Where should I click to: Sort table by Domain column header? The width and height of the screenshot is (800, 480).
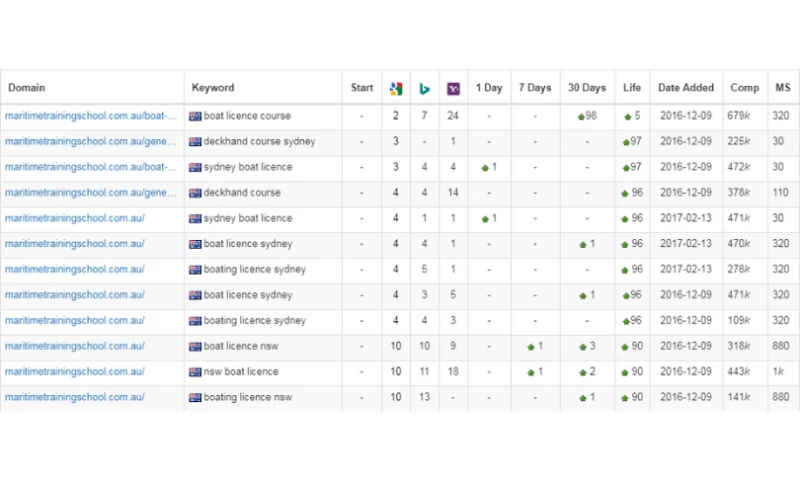tap(27, 88)
